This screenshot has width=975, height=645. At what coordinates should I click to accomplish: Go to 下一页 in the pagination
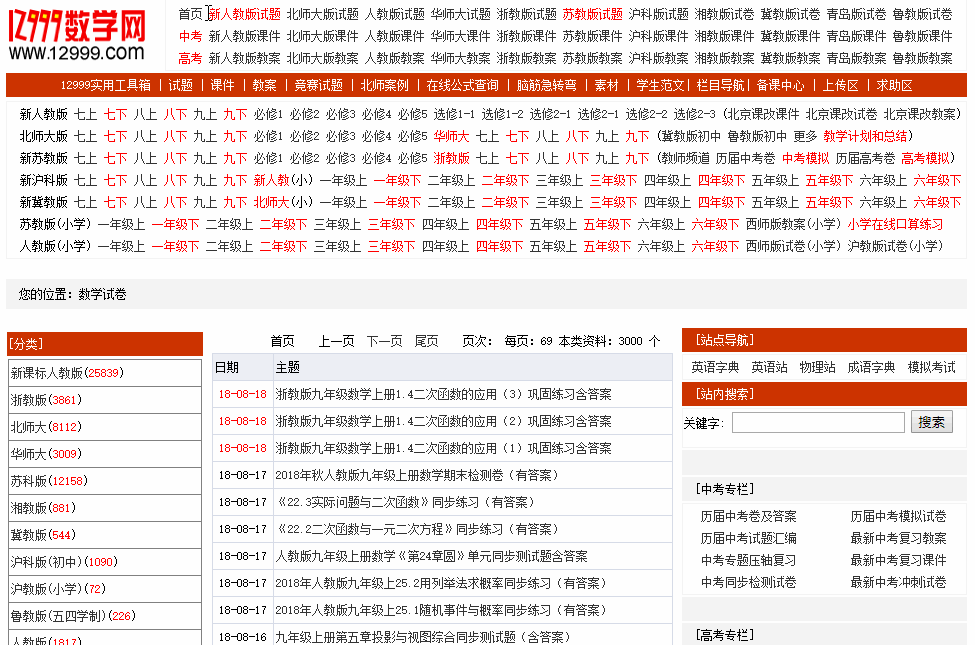coord(385,341)
